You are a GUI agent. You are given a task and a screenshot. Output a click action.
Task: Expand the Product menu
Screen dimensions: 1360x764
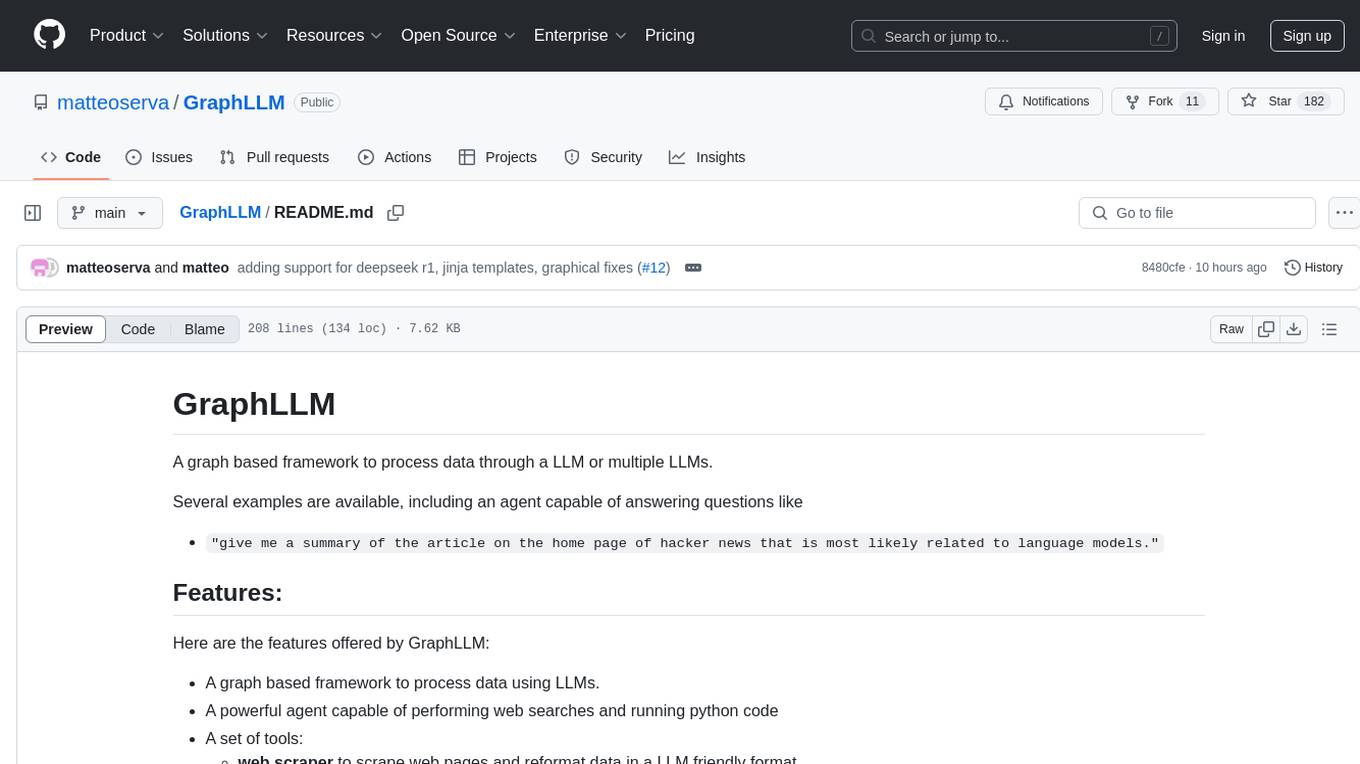pos(127,35)
